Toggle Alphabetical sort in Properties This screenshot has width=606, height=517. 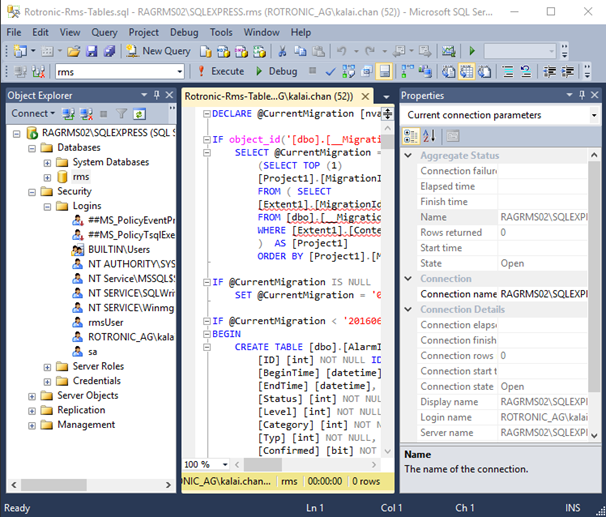click(x=429, y=136)
